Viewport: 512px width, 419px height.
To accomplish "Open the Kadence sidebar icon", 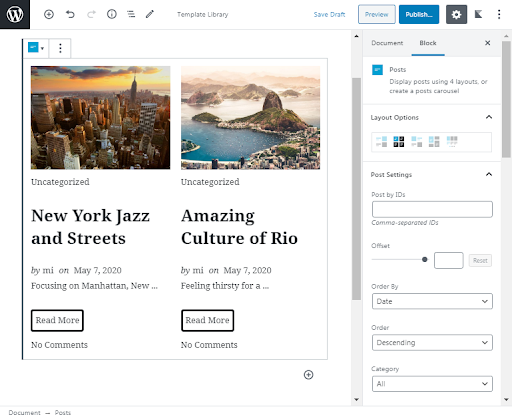I will coord(478,14).
